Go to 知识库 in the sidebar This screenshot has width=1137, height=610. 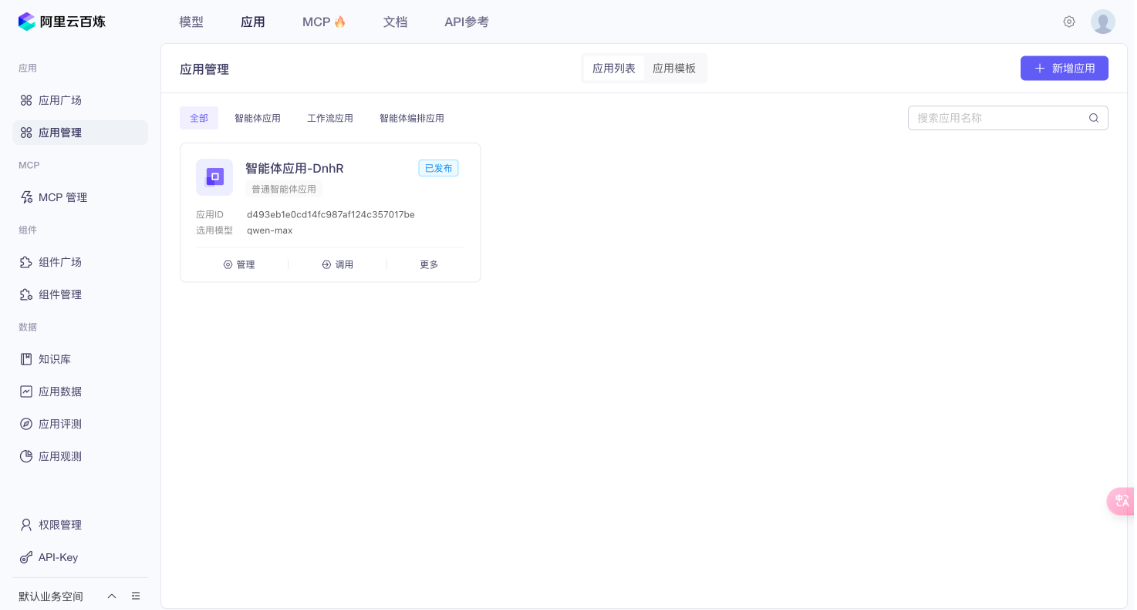(x=54, y=359)
